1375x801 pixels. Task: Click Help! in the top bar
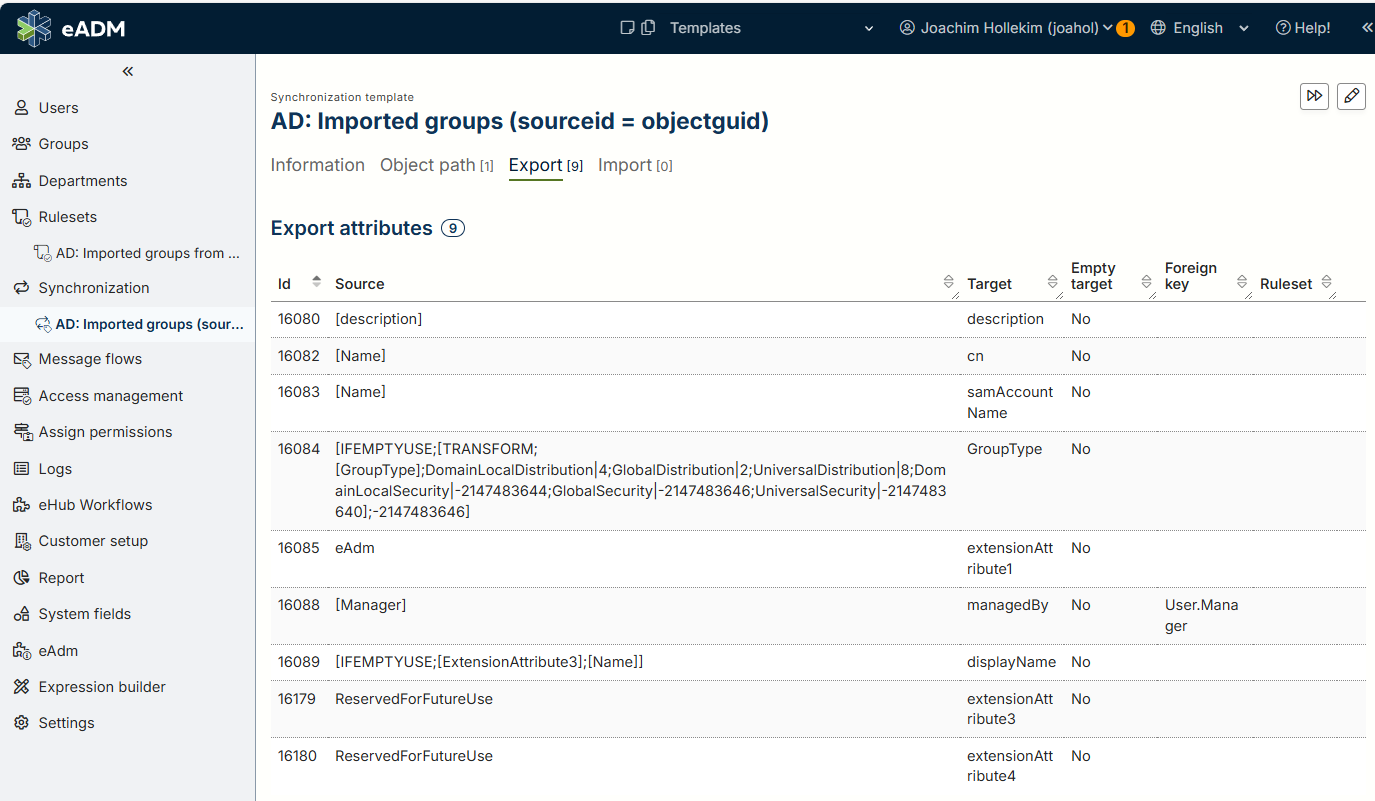(1303, 28)
